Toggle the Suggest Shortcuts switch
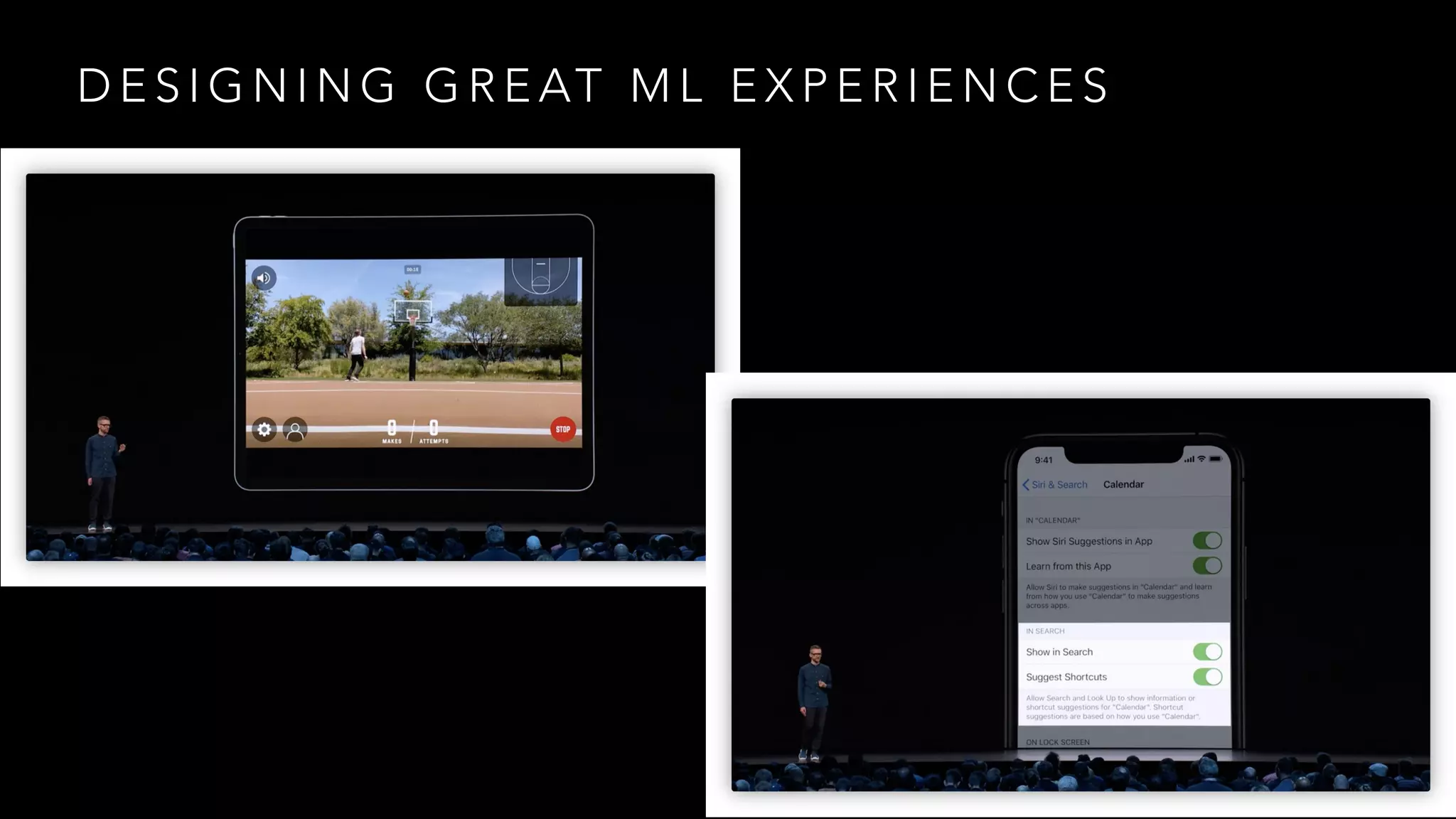The height and width of the screenshot is (819, 1456). click(x=1207, y=677)
